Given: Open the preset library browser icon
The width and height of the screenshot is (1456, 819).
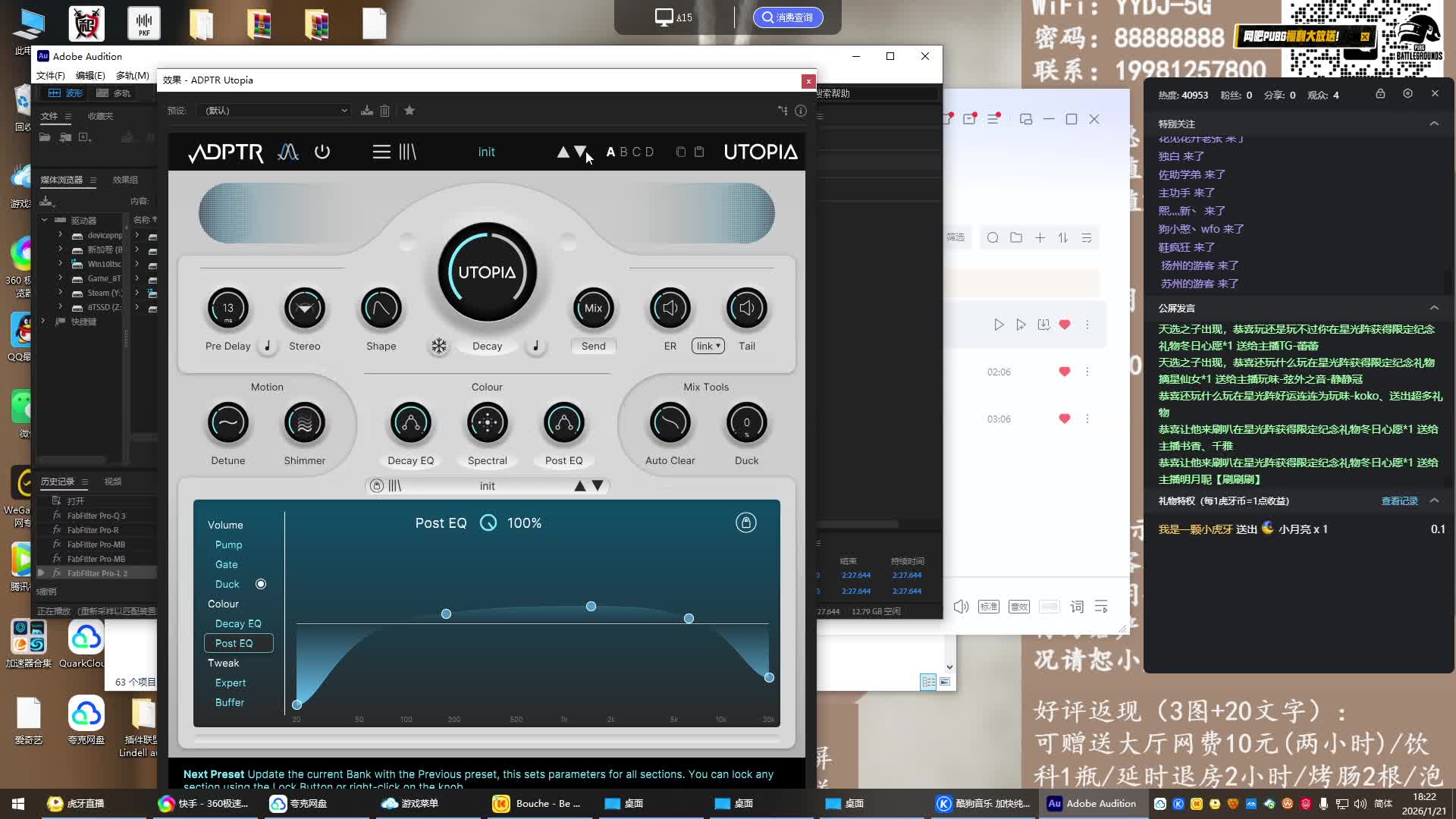Looking at the screenshot, I should point(408,152).
